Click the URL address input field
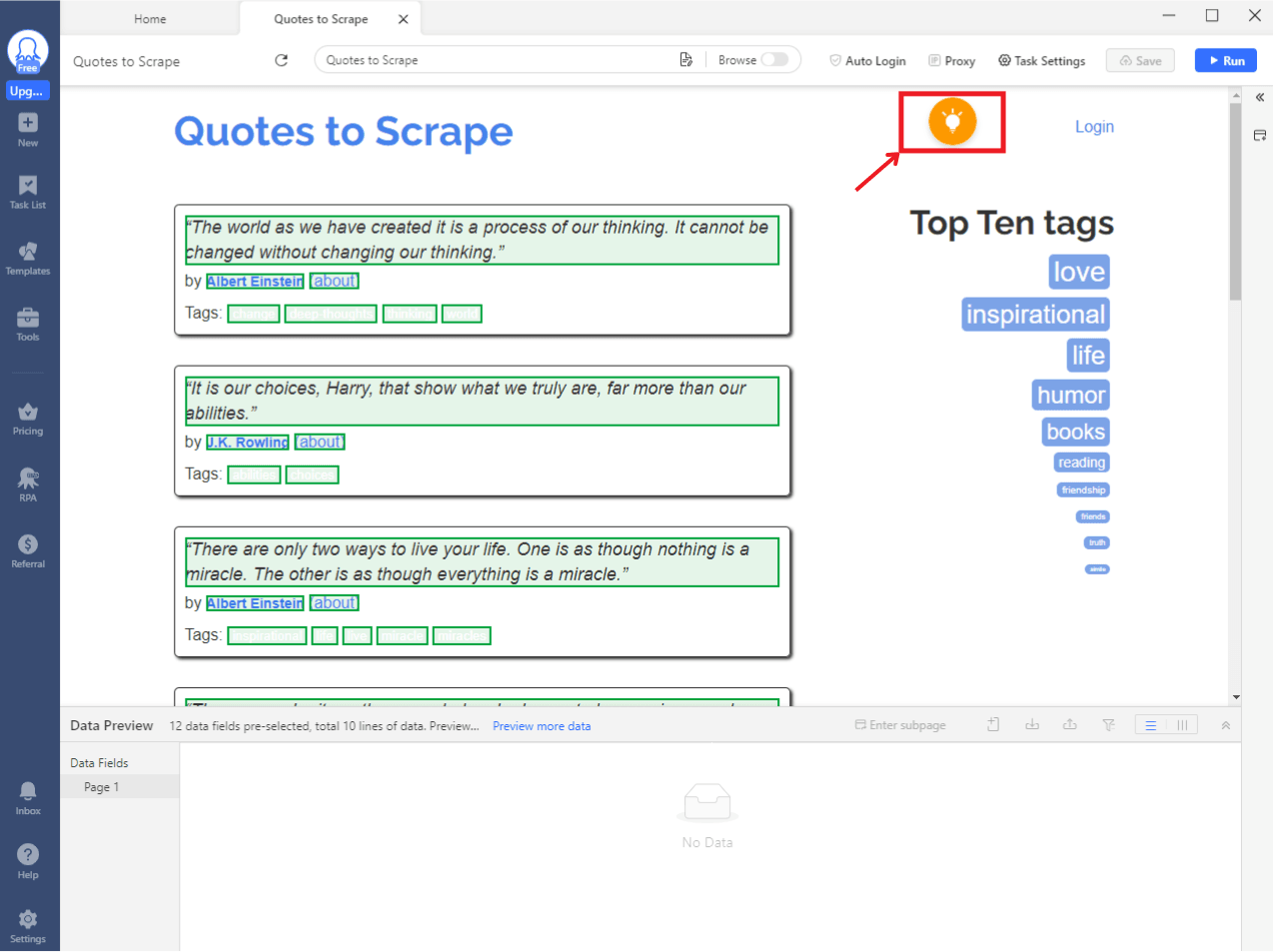Viewport: 1273px width, 952px height. coord(500,60)
